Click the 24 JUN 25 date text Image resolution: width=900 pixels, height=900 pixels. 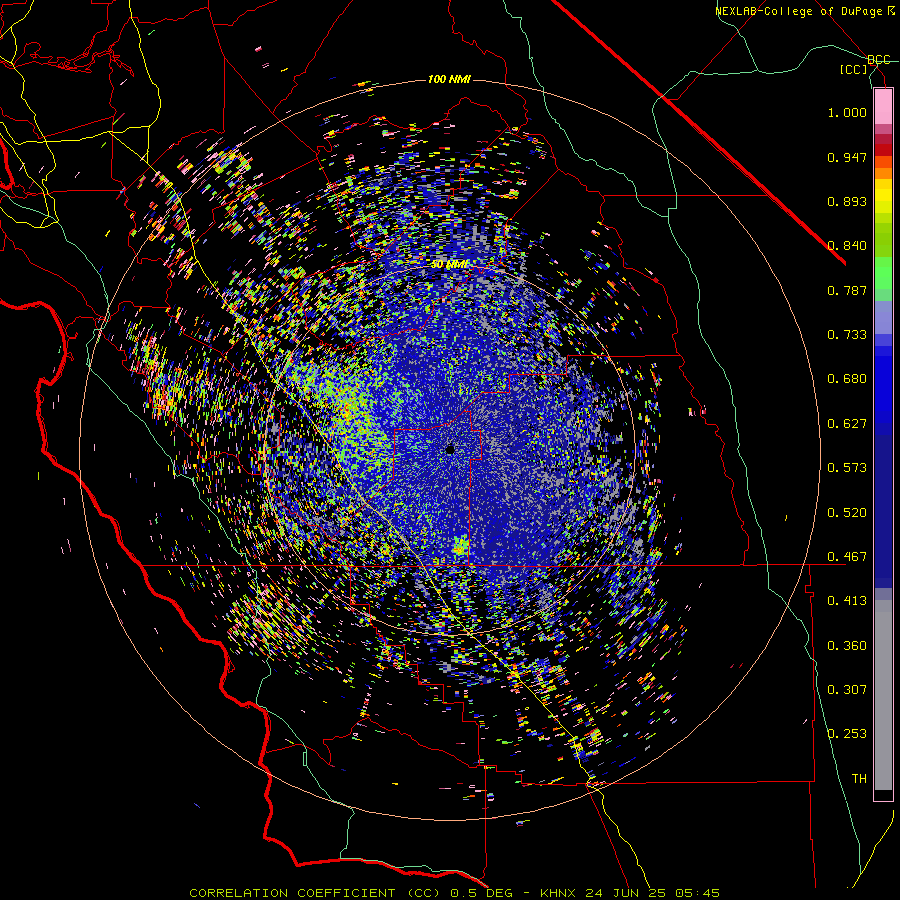[x=625, y=893]
